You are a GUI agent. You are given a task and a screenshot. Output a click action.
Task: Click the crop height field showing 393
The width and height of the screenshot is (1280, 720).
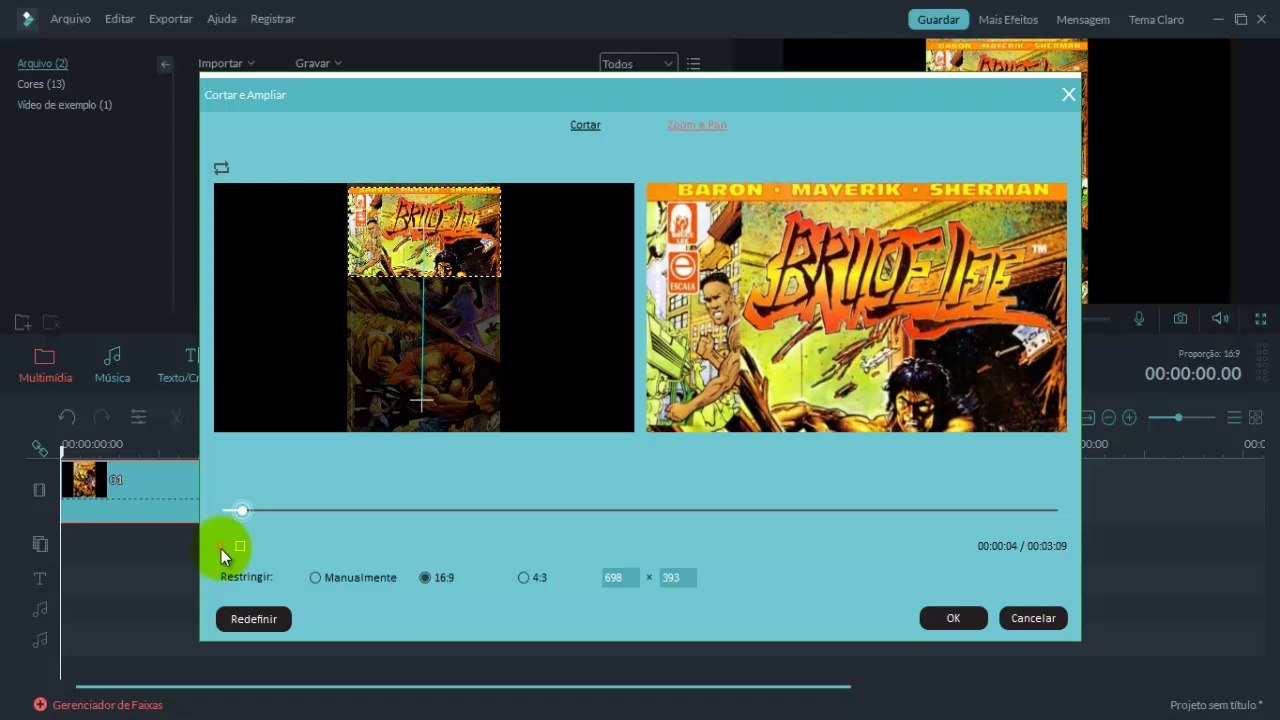(x=678, y=577)
